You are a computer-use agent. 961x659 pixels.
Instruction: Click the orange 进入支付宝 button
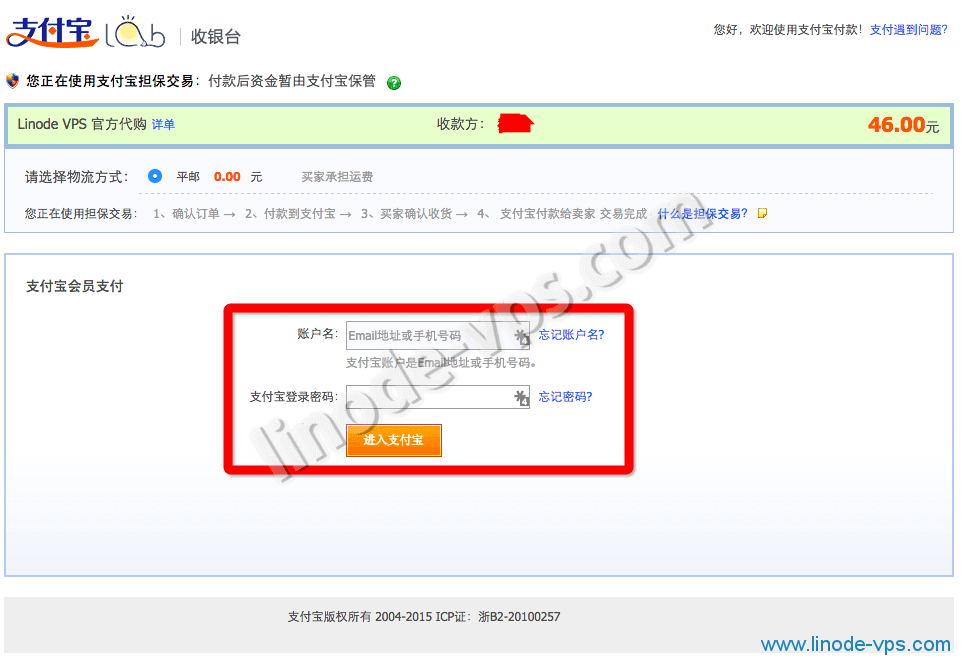(x=393, y=440)
